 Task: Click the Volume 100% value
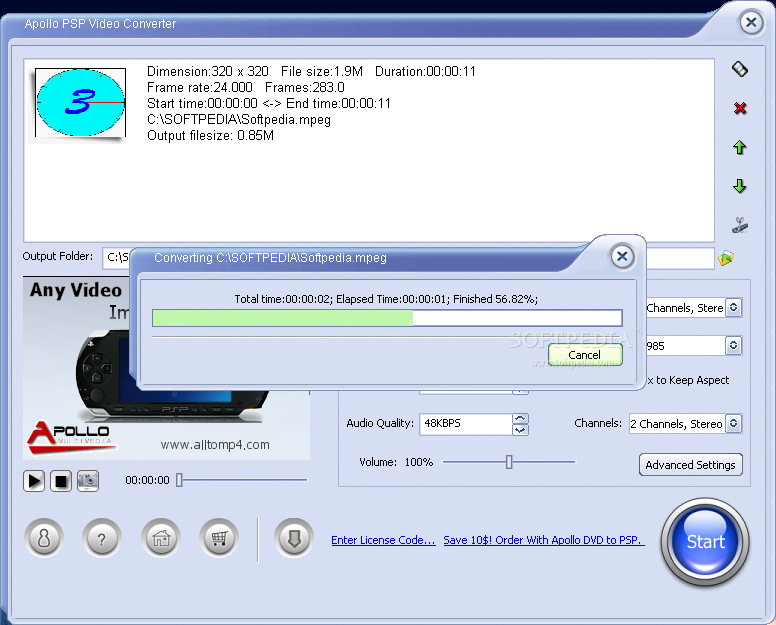click(419, 462)
